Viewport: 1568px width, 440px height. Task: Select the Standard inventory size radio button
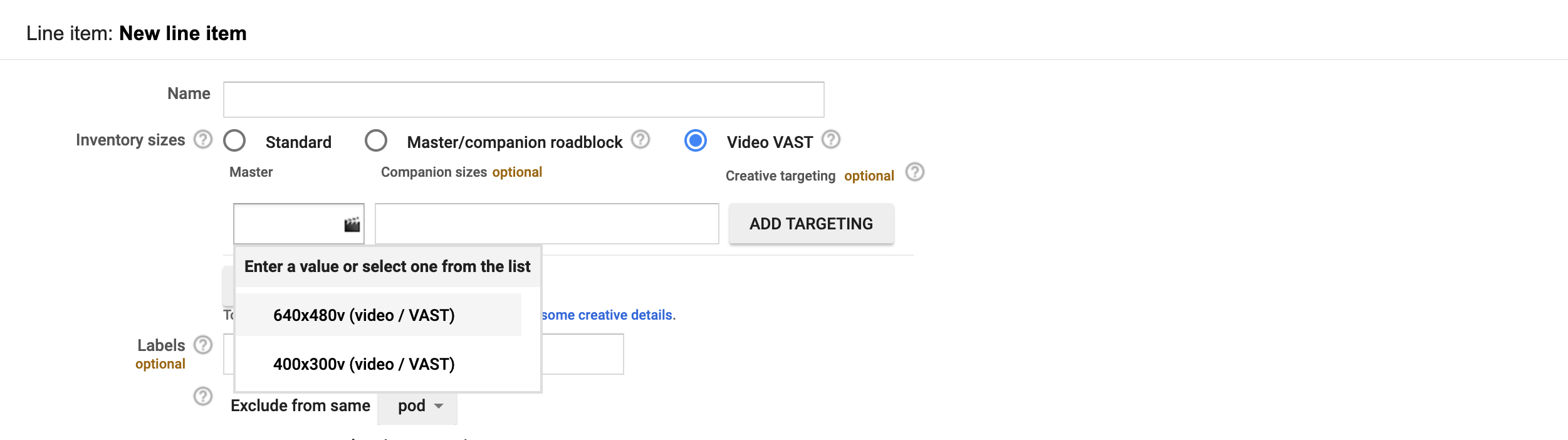pyautogui.click(x=234, y=142)
